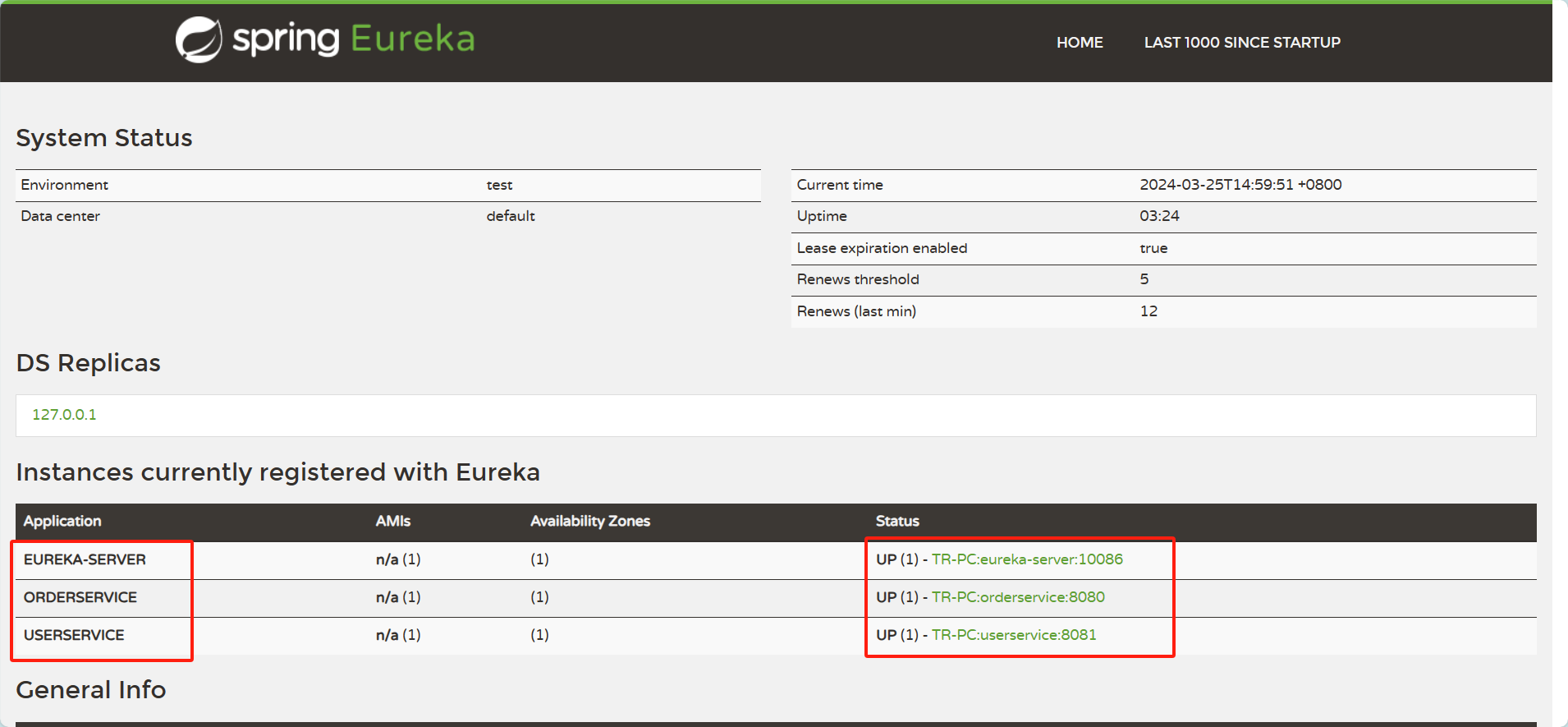Screen dimensions: 1568x727
Task: Select availability zone (1) in ORDERSERVICE row
Action: coord(539,597)
